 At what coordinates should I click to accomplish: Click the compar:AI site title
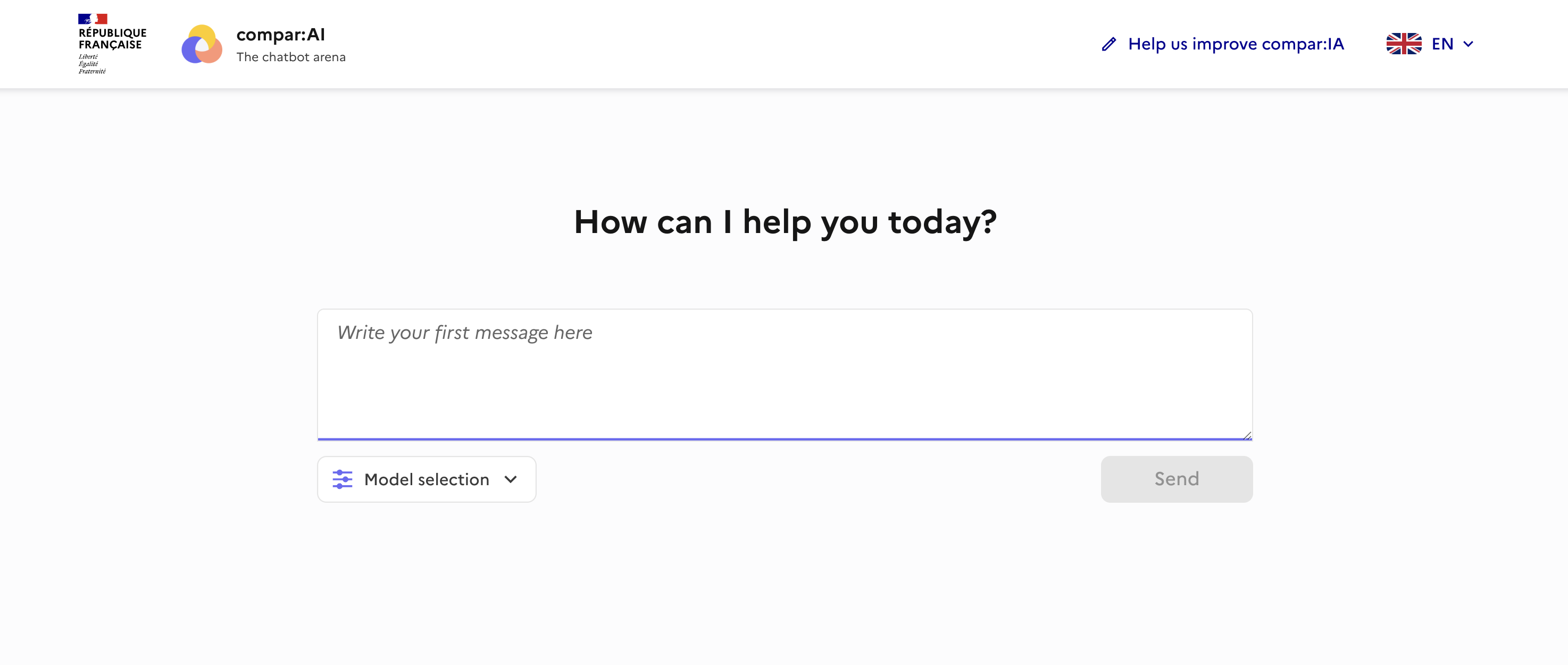[280, 35]
